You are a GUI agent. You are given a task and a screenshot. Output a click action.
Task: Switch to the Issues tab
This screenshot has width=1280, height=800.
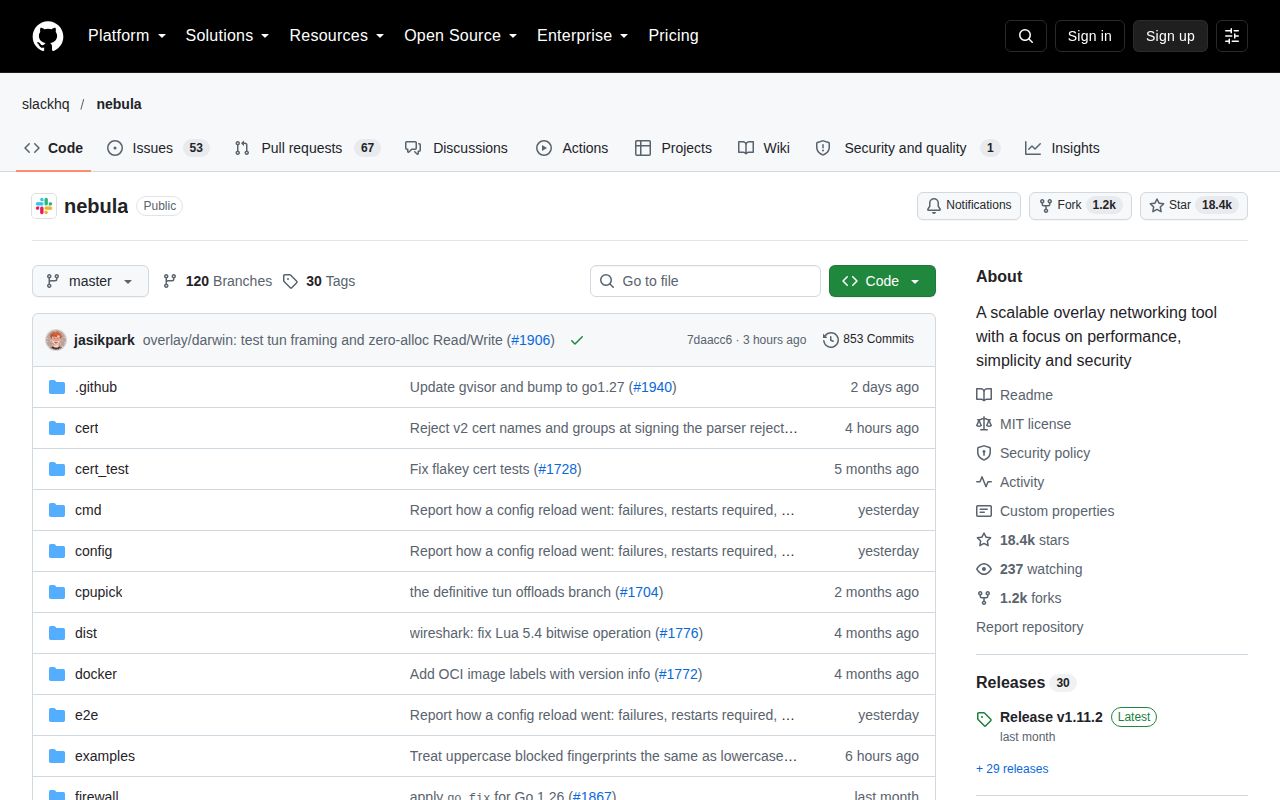(157, 148)
